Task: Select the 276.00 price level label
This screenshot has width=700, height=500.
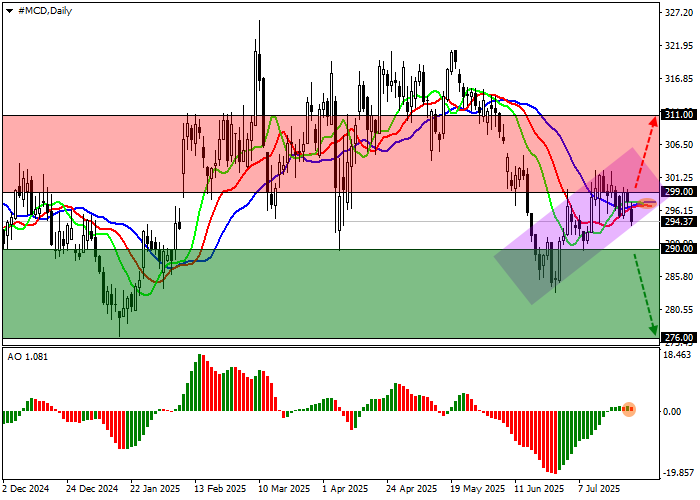Action: pos(679,338)
